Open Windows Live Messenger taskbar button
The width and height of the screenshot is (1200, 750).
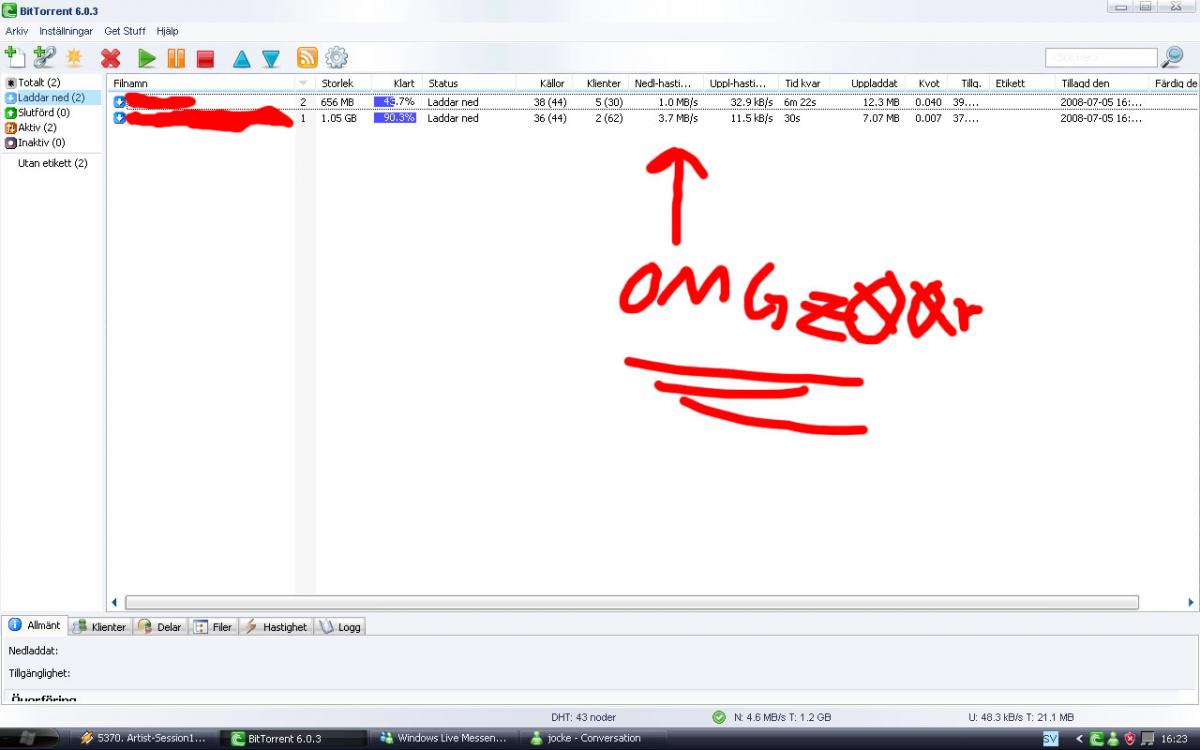click(x=445, y=738)
